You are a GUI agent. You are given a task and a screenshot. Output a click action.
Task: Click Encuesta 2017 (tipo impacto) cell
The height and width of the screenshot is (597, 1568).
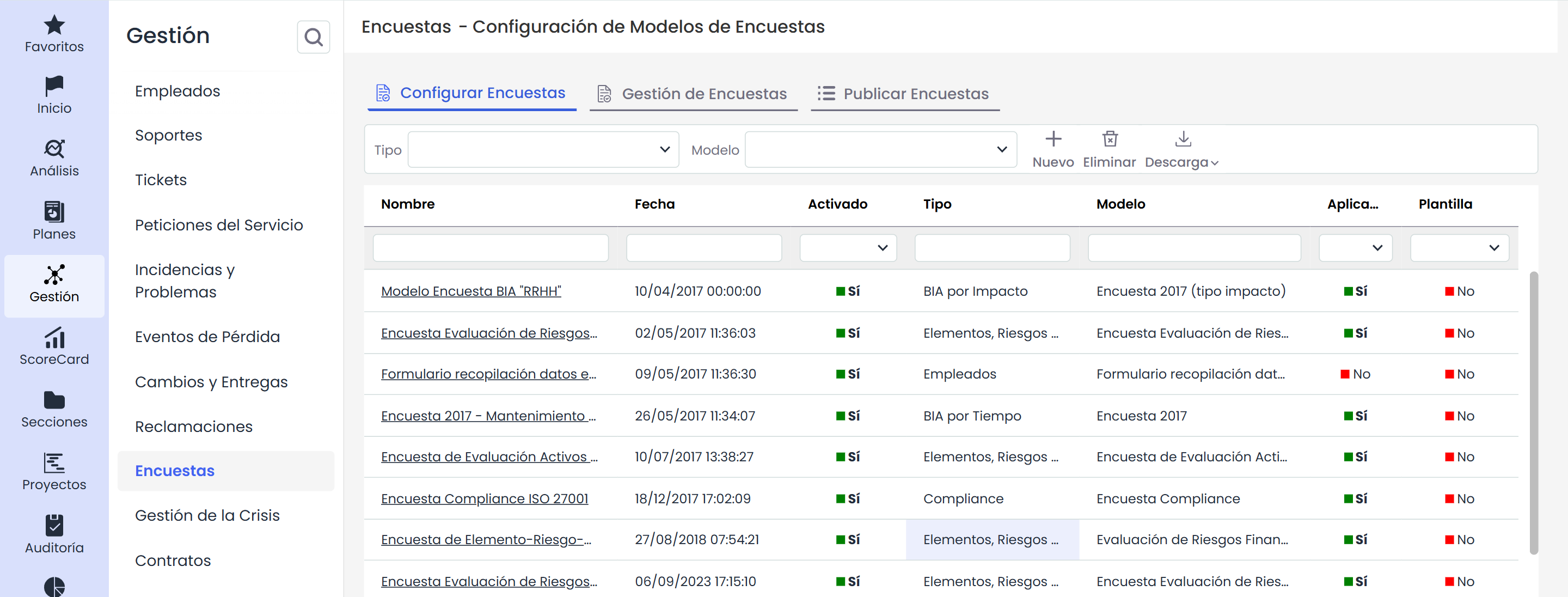[1191, 291]
